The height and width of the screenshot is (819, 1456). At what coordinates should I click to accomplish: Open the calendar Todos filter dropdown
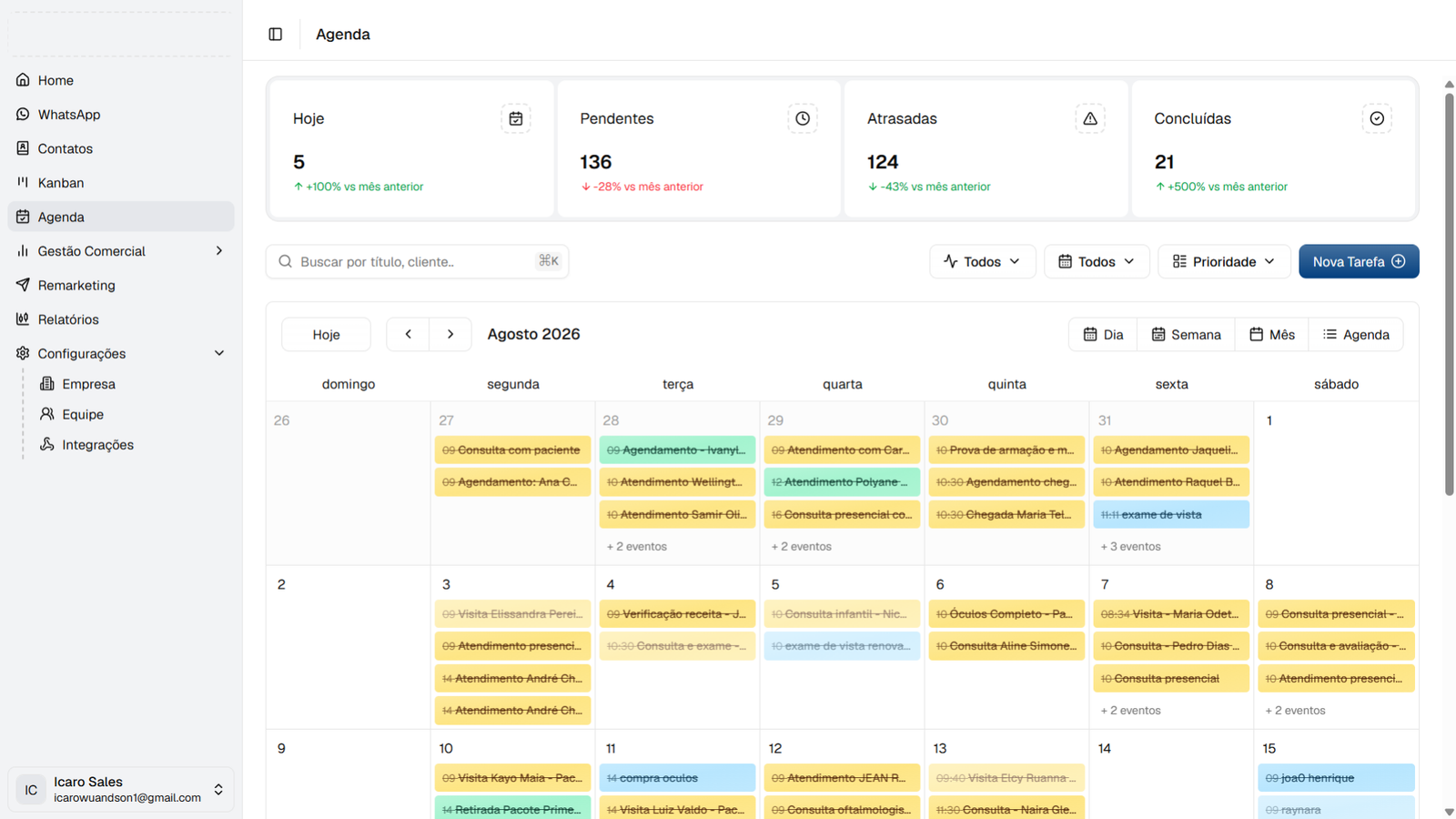1097,261
